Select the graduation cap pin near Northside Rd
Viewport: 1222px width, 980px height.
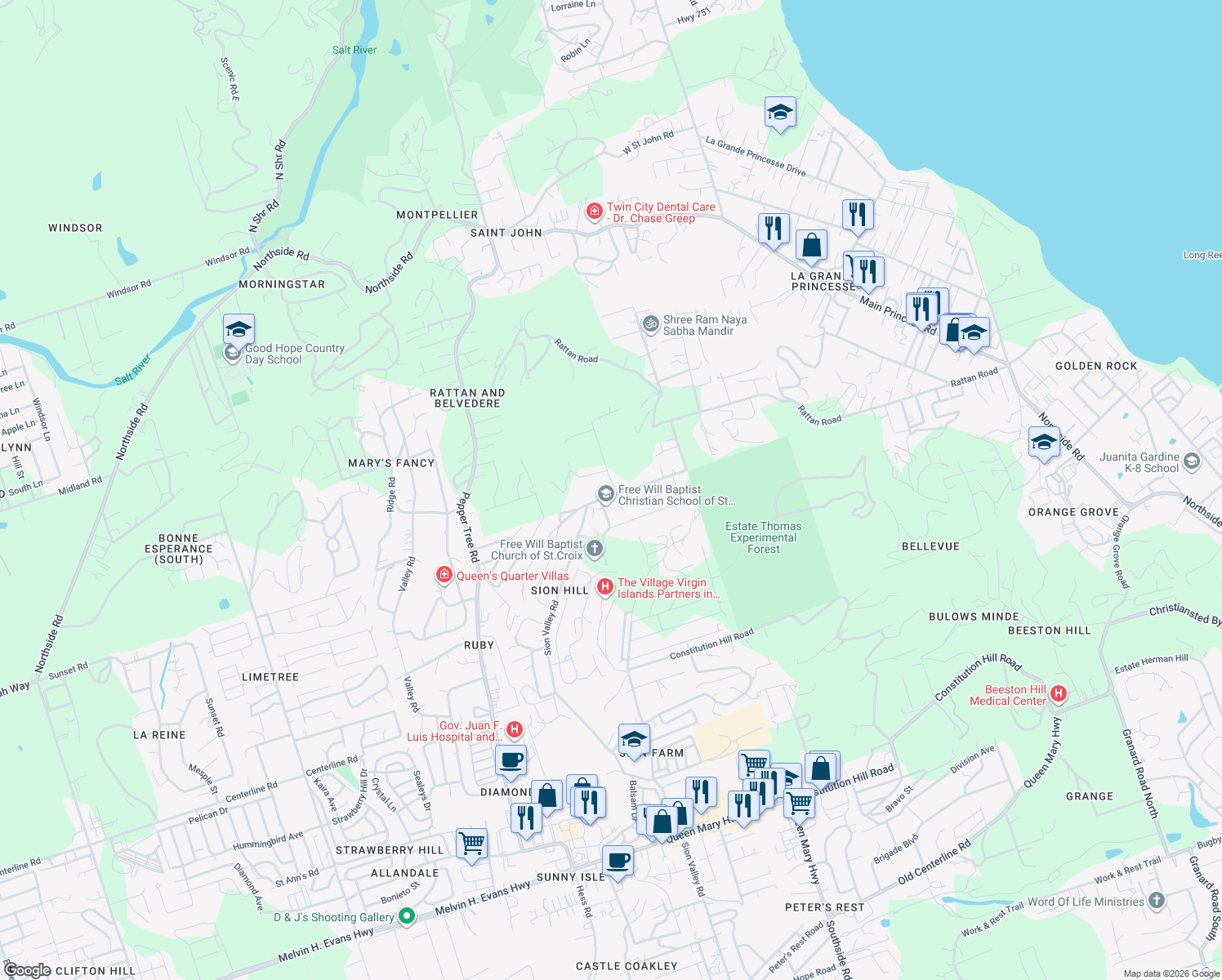click(x=1045, y=441)
